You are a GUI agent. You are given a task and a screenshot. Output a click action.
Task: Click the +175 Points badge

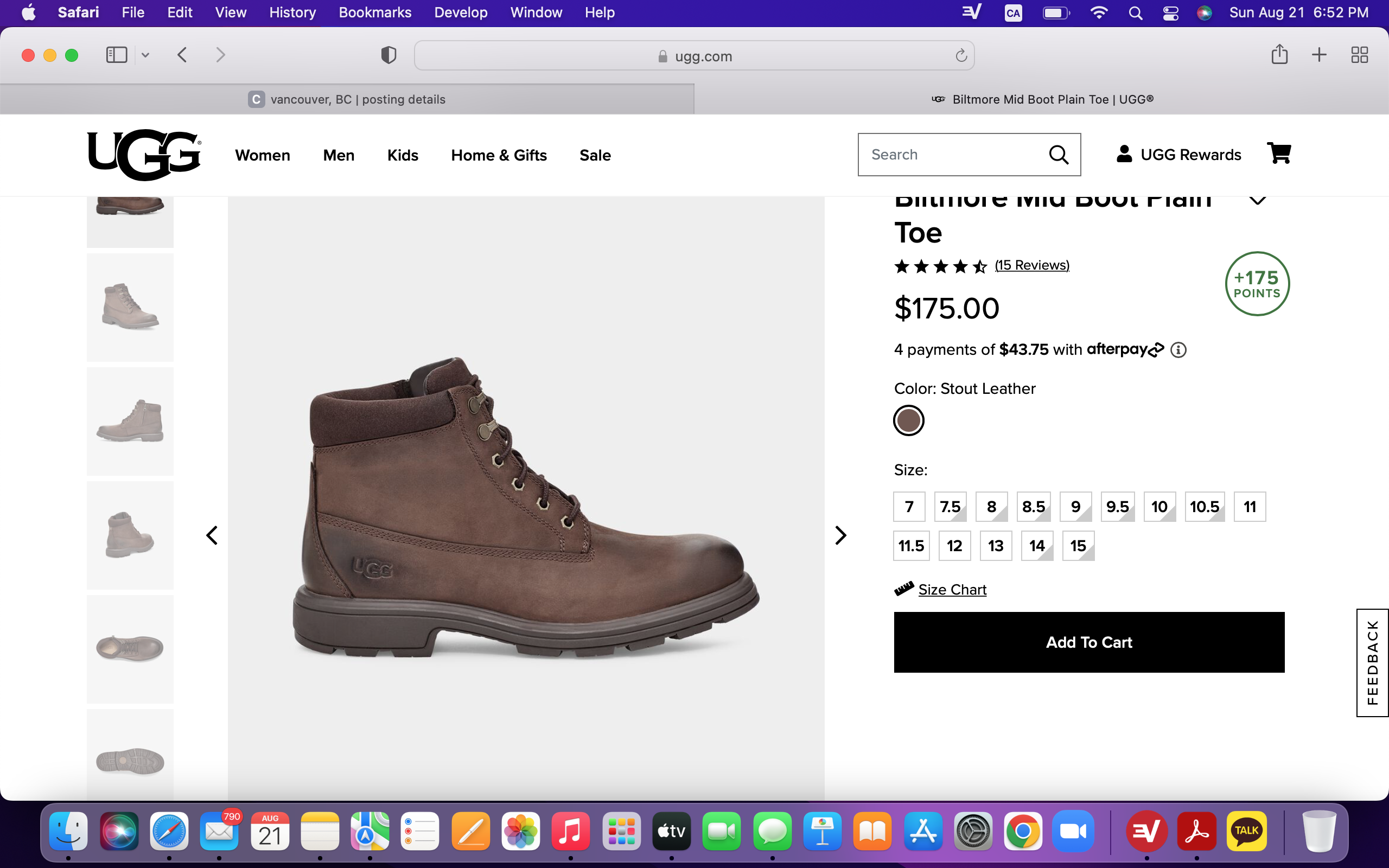point(1257,284)
